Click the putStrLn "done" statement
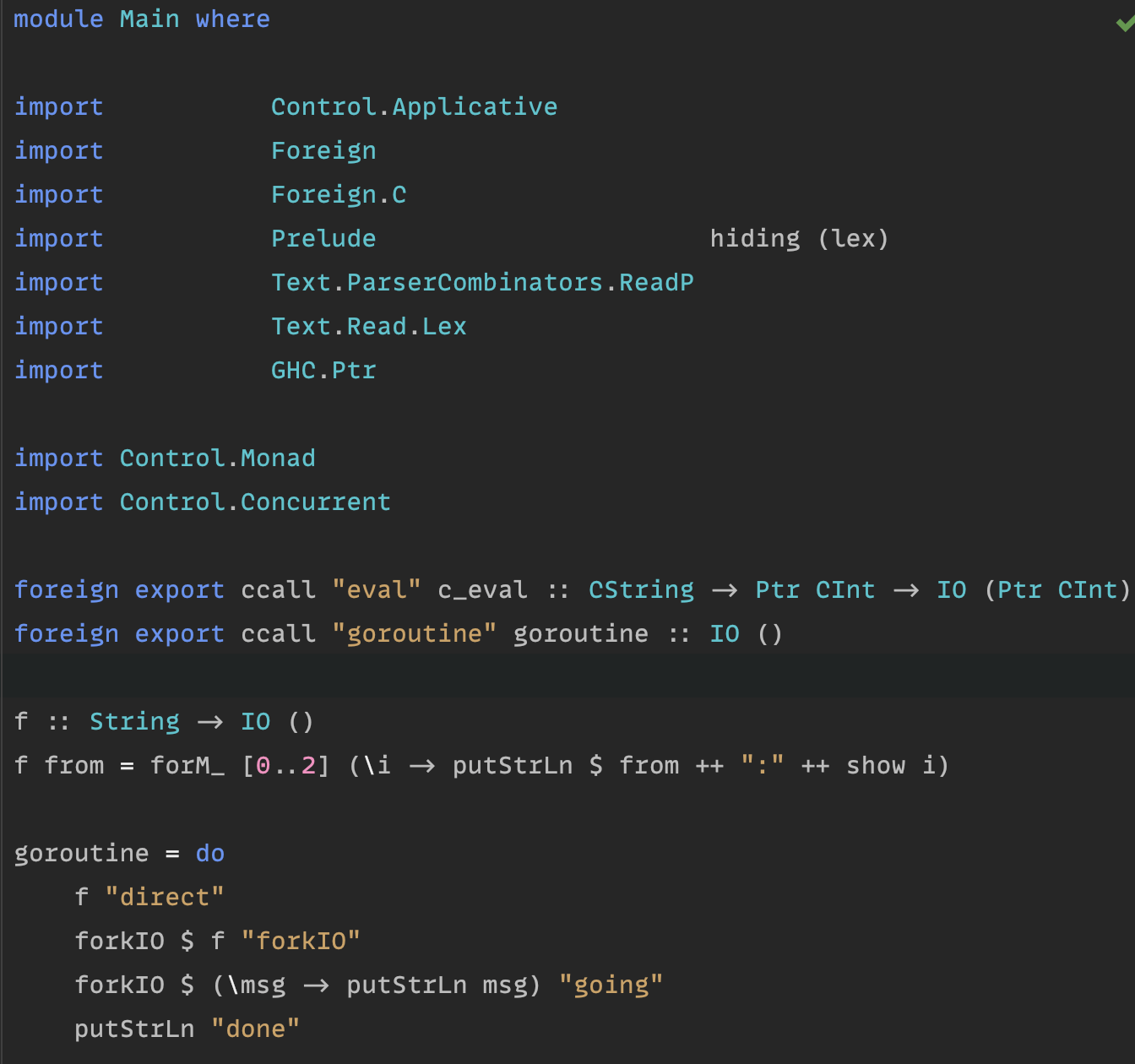This screenshot has width=1135, height=1064. click(187, 1029)
